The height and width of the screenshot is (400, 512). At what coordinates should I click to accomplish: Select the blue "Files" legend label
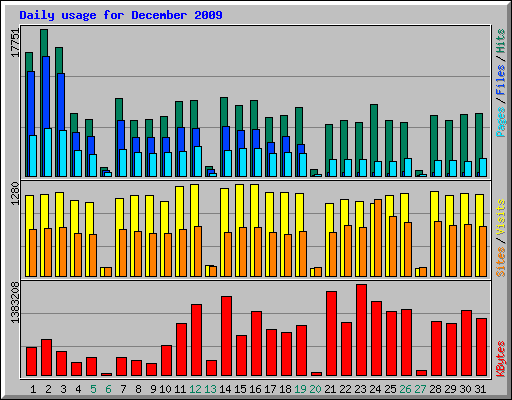pos(501,80)
